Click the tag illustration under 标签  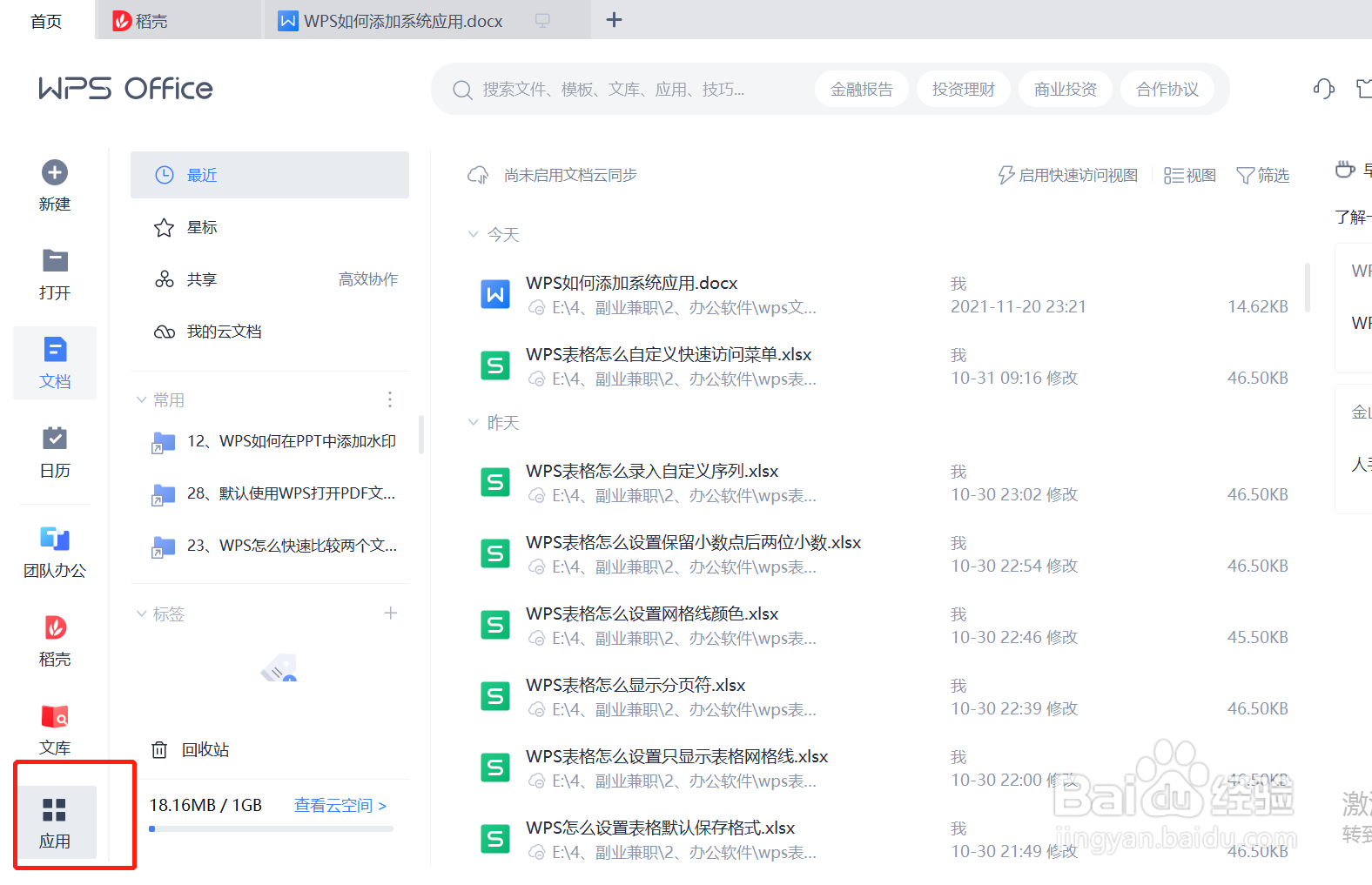[279, 667]
